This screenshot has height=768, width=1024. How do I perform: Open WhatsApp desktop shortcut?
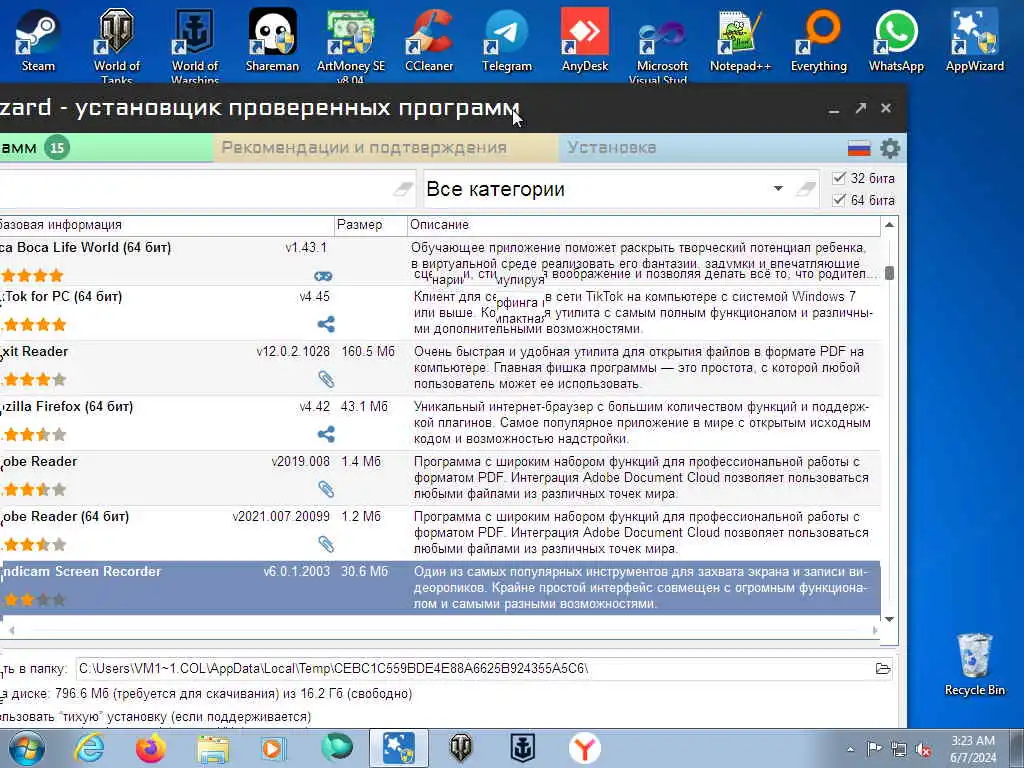point(897,40)
